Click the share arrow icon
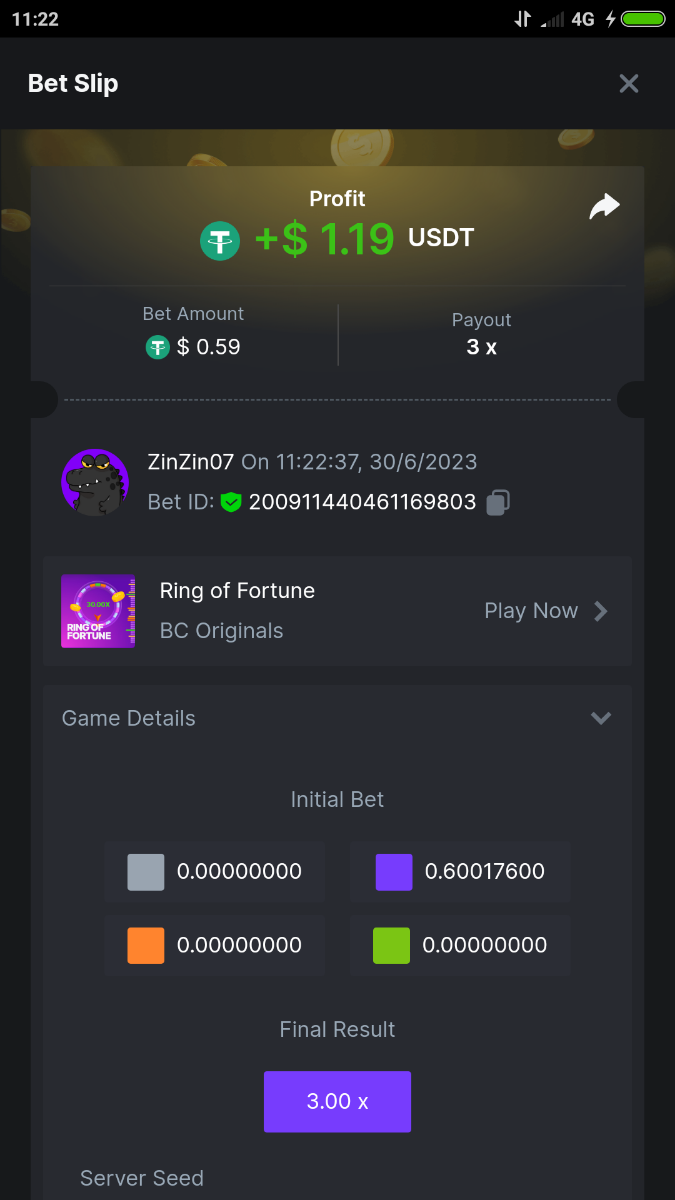Viewport: 675px width, 1200px height. 604,207
